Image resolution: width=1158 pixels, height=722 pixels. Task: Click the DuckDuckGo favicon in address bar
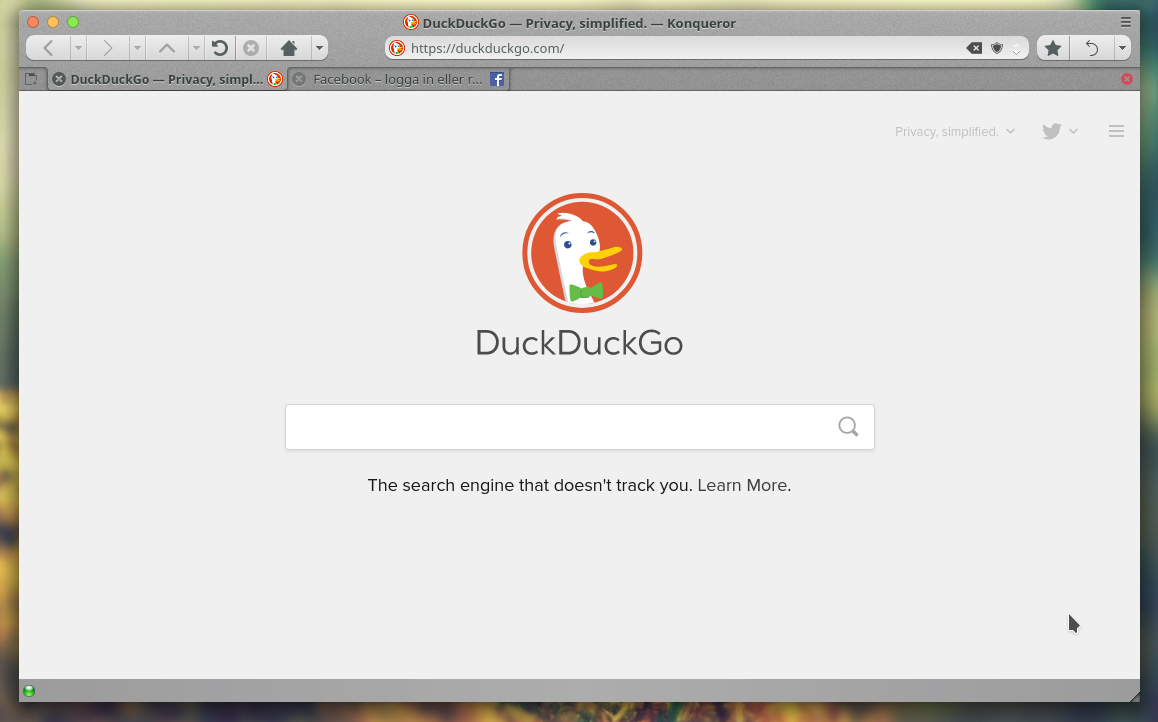(397, 48)
